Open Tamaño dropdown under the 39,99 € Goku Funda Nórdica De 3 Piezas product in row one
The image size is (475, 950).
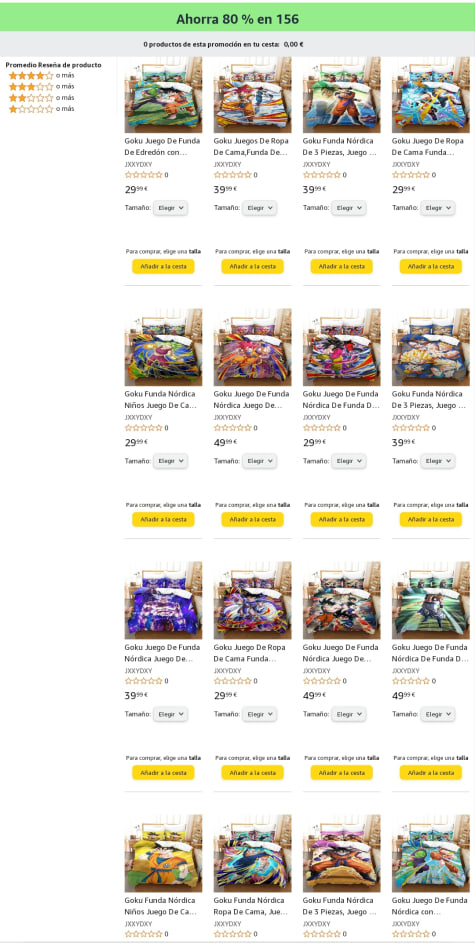pos(348,208)
